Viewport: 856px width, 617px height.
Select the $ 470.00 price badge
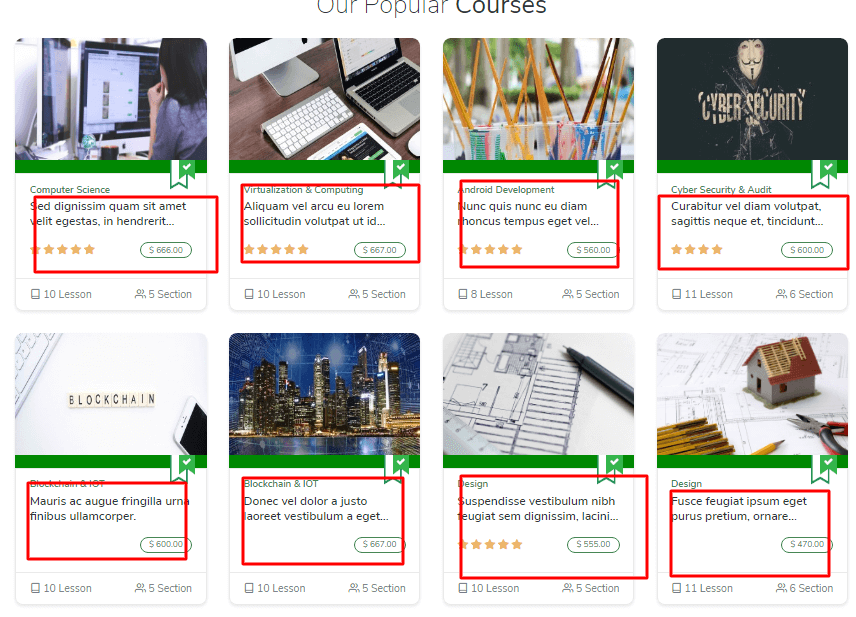tap(806, 545)
